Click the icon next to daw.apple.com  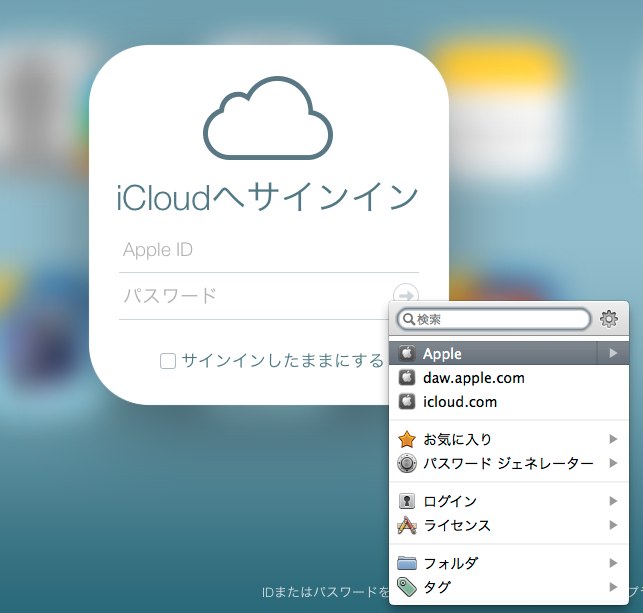tap(407, 378)
